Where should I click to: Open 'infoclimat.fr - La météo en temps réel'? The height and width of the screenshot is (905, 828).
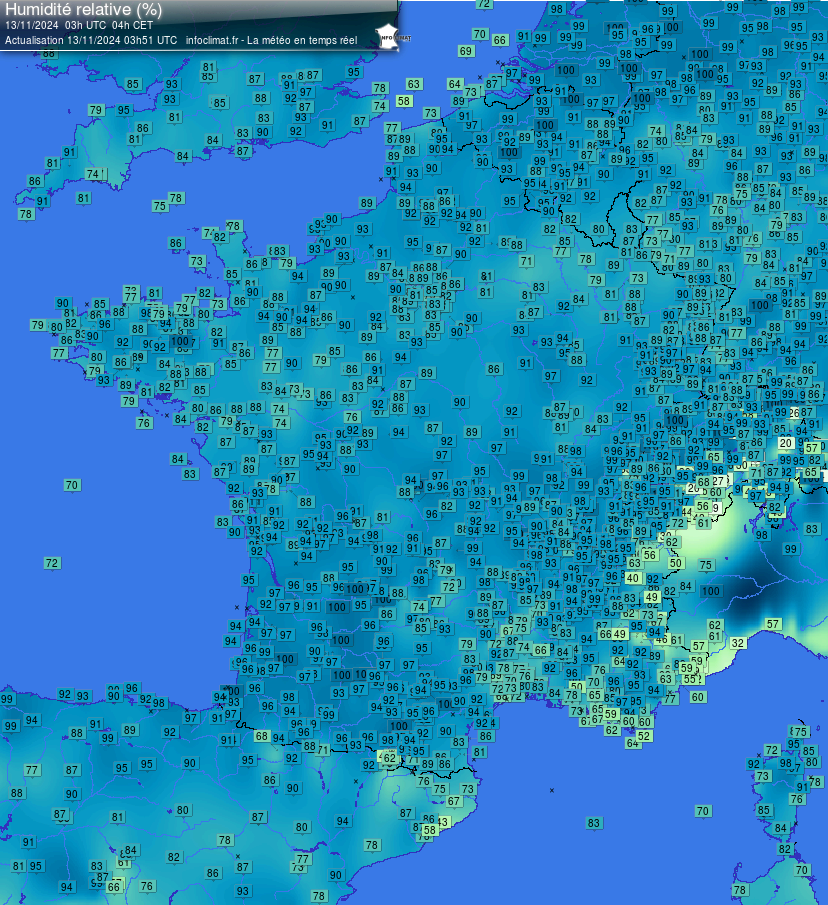271,40
